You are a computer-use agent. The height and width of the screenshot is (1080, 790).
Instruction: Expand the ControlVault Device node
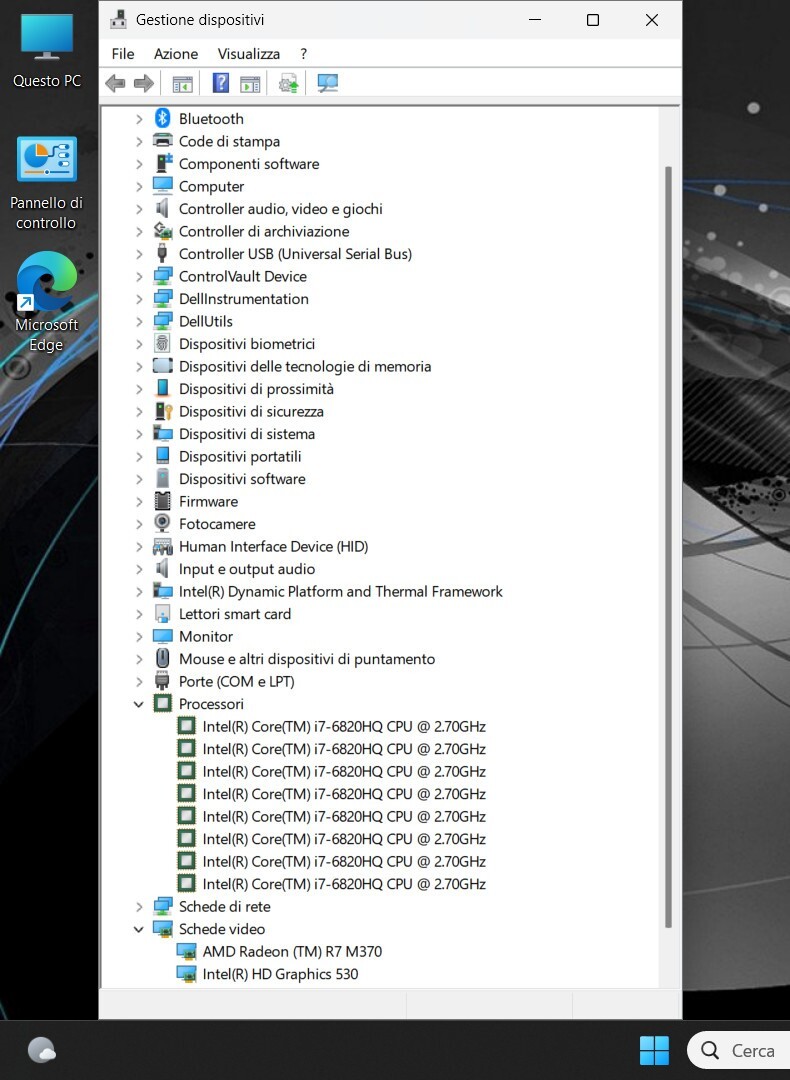pyautogui.click(x=139, y=277)
